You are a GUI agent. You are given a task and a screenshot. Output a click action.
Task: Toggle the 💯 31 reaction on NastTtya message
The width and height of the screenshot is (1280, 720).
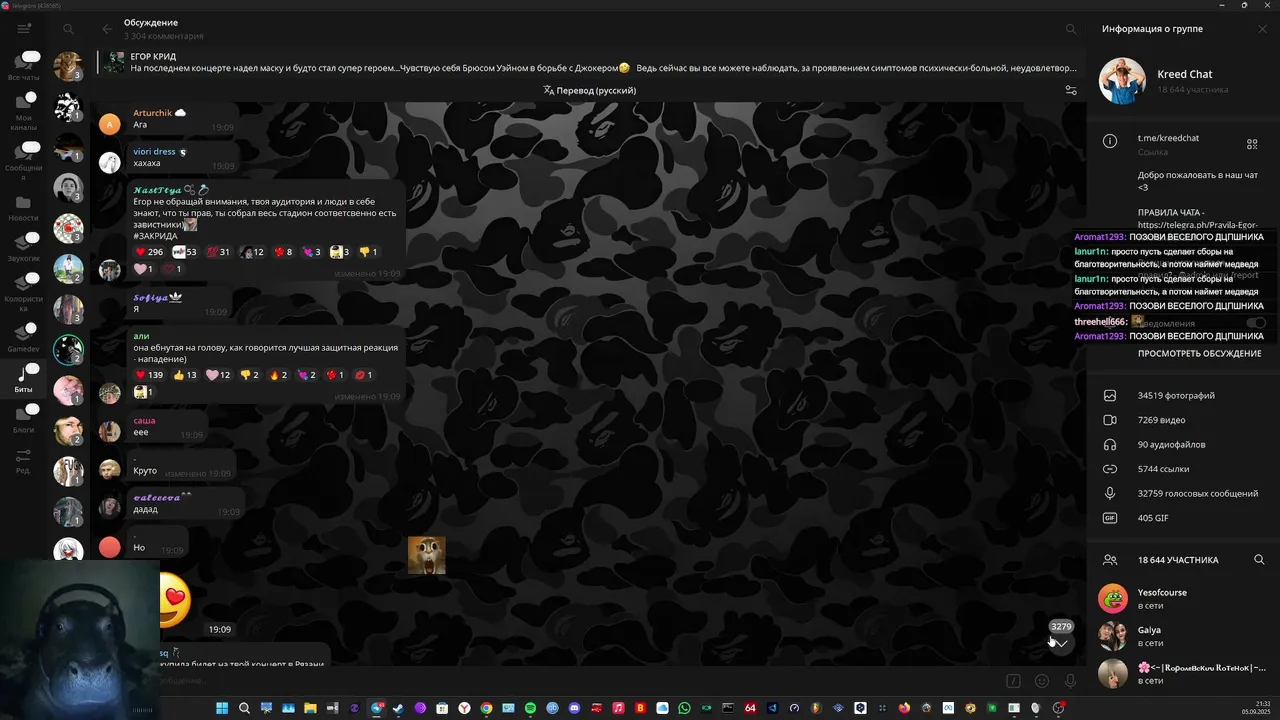click(x=218, y=252)
